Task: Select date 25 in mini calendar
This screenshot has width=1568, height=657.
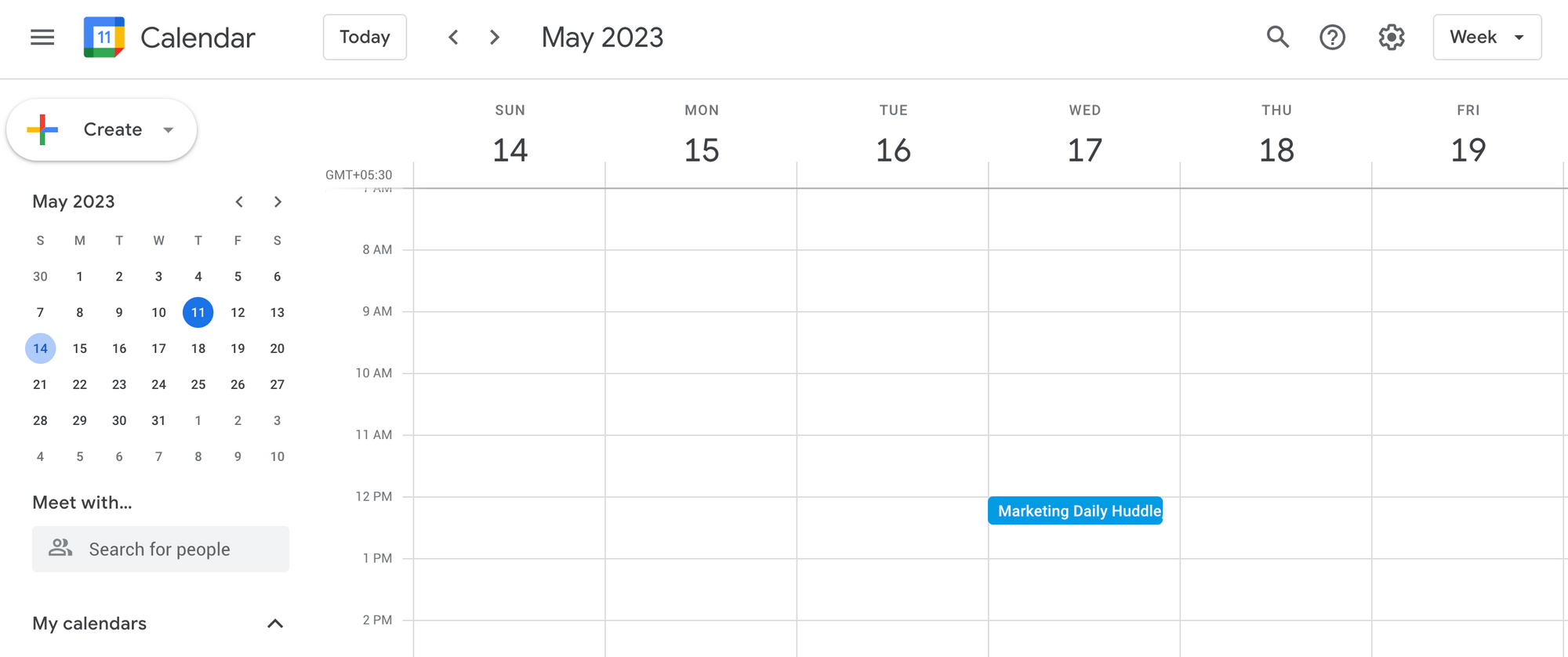Action: click(x=198, y=384)
